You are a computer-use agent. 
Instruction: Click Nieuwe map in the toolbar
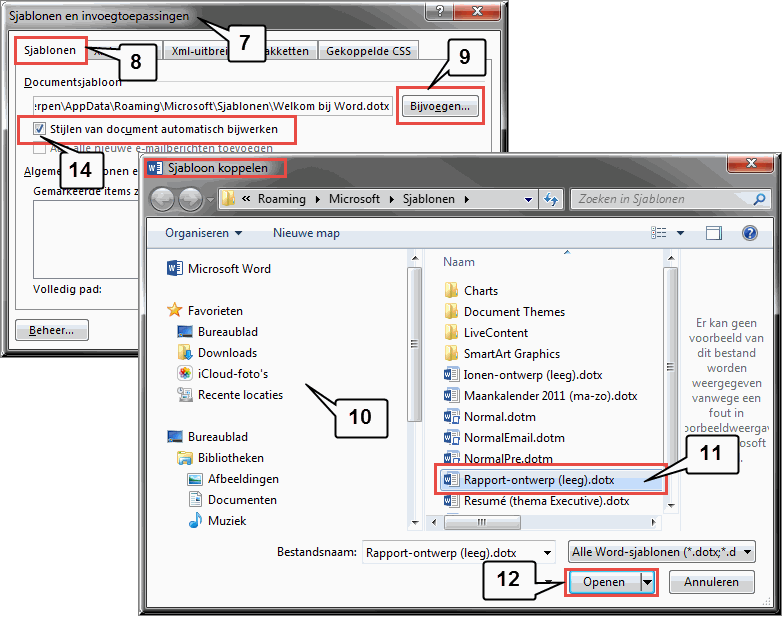click(306, 233)
